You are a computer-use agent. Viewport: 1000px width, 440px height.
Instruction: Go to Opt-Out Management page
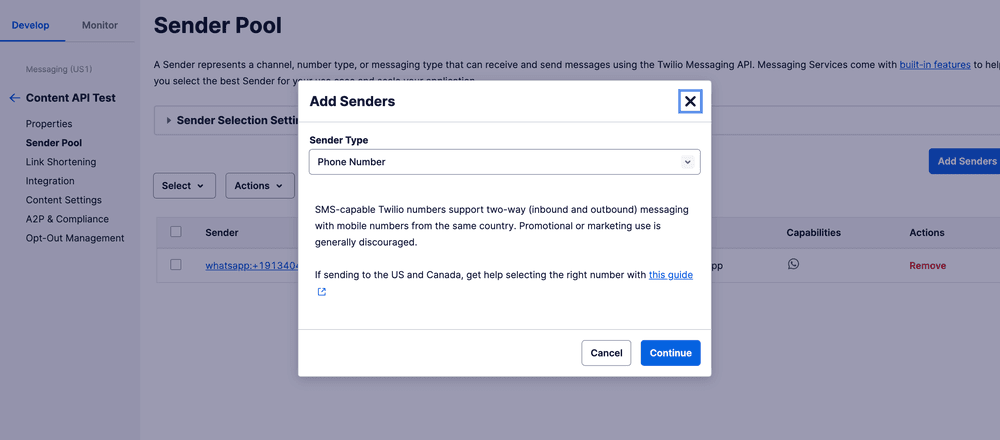(x=75, y=238)
